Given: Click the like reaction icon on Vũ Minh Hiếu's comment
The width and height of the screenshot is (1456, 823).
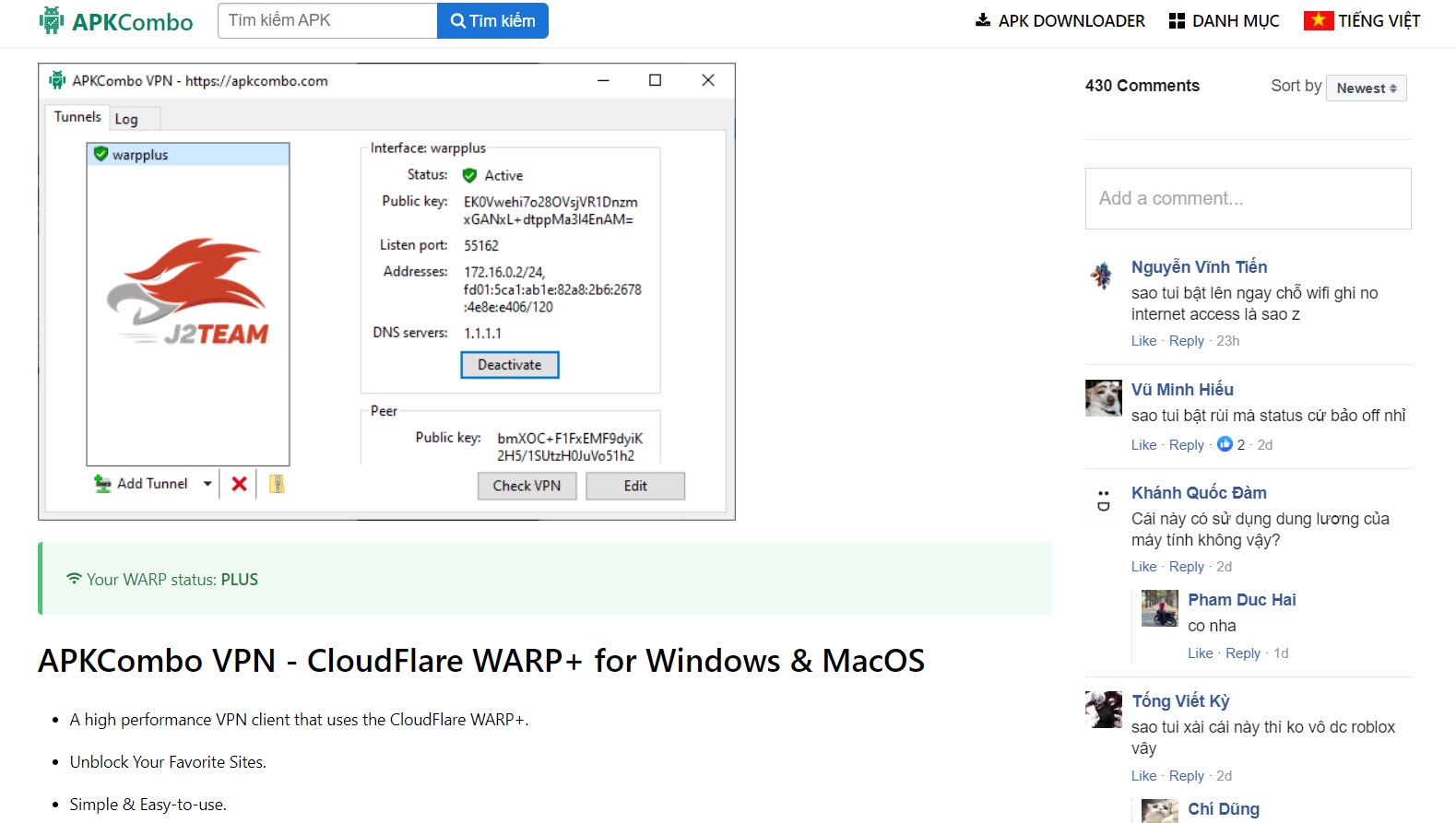Looking at the screenshot, I should pyautogui.click(x=1225, y=444).
